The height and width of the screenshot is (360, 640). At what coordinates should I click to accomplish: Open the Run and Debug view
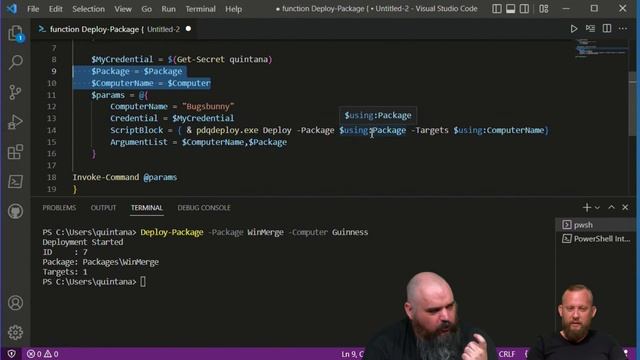click(x=16, y=122)
